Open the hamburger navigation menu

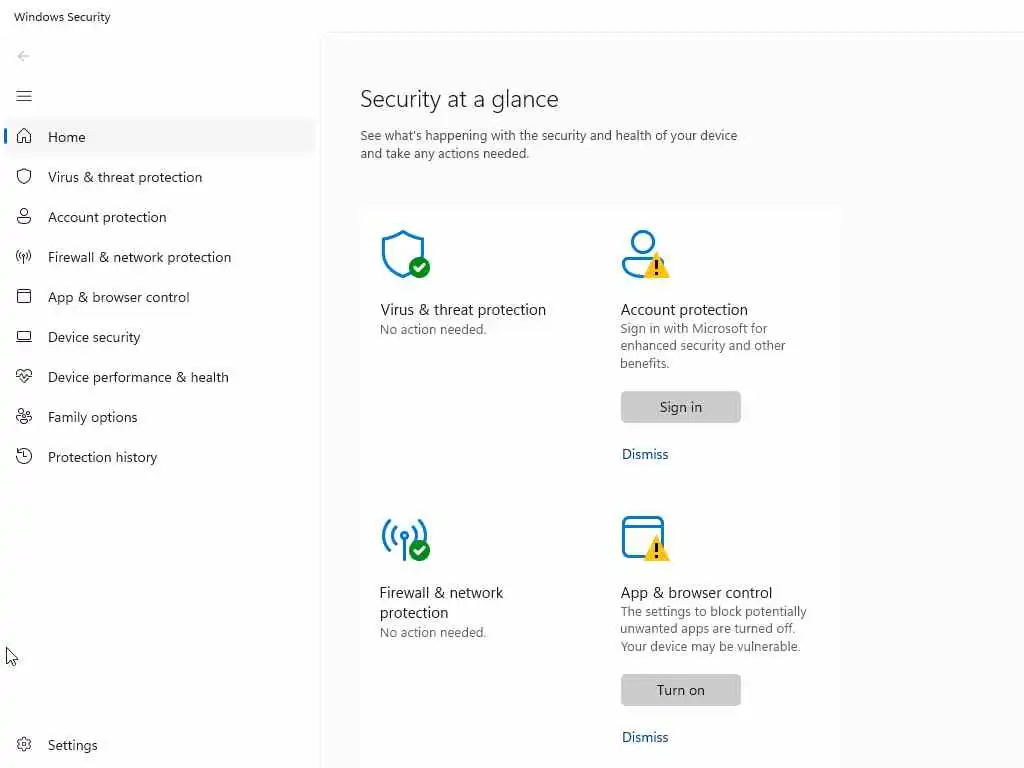(x=24, y=97)
